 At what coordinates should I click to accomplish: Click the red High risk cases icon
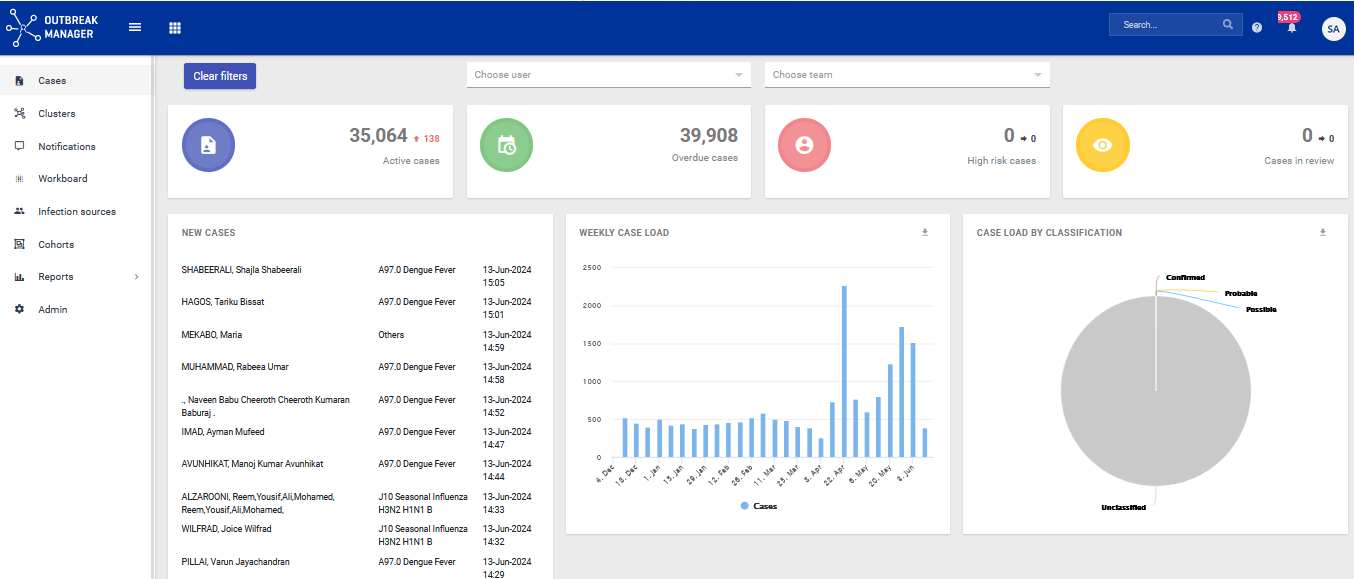(804, 146)
